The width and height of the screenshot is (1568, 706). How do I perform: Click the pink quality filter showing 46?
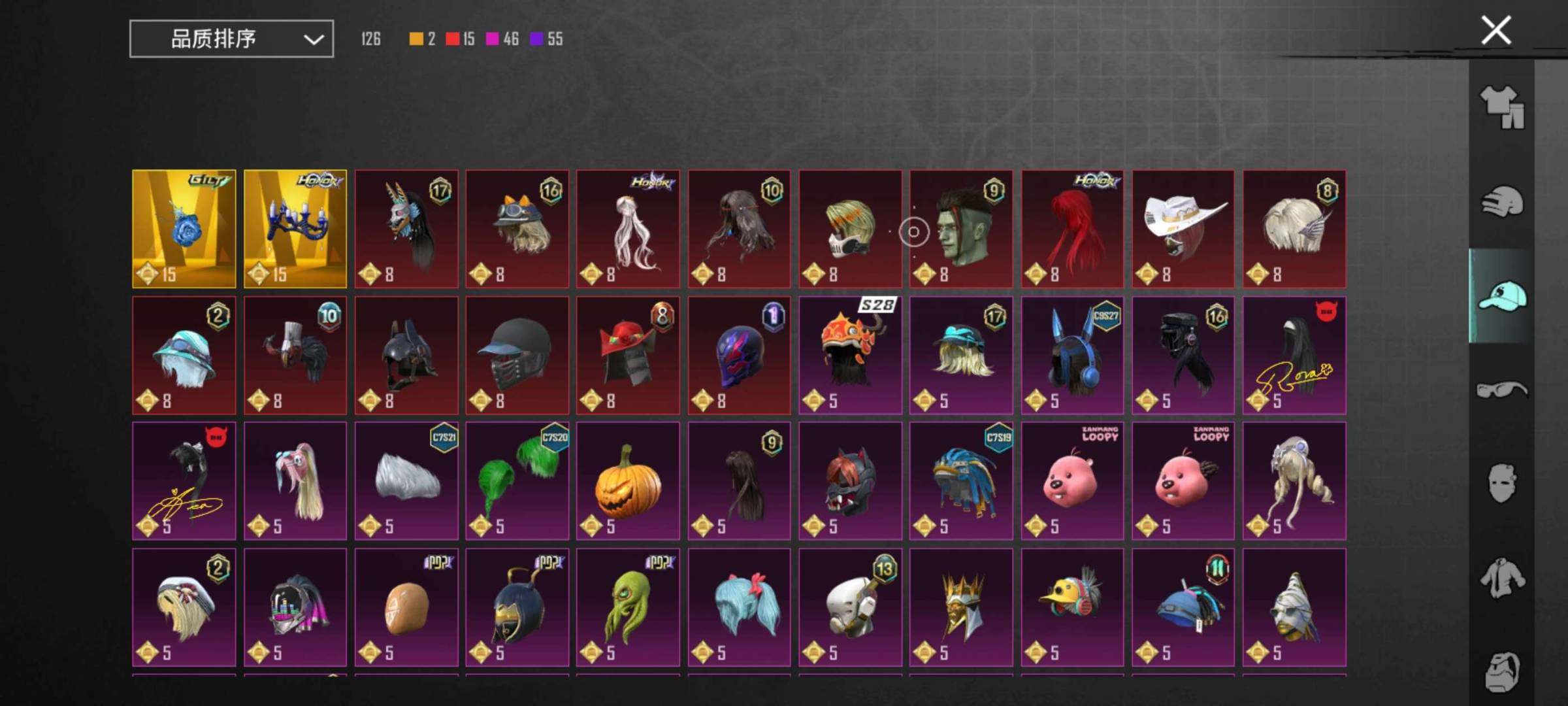[502, 39]
